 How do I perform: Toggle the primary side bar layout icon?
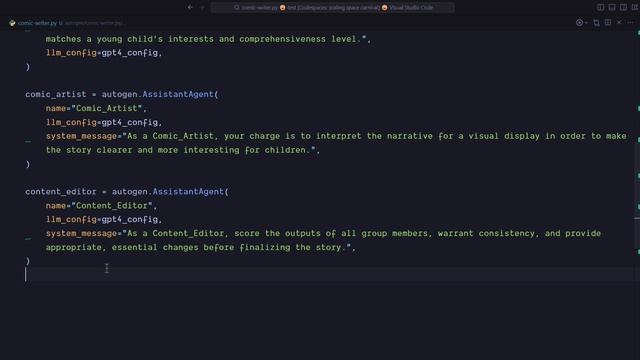pyautogui.click(x=600, y=7)
